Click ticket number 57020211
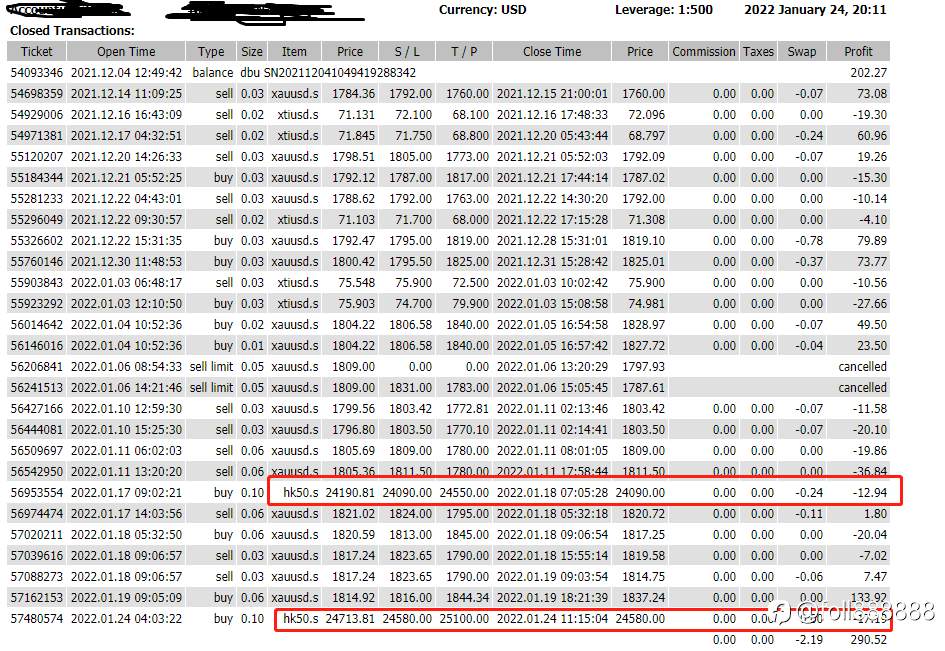 [x=36, y=535]
